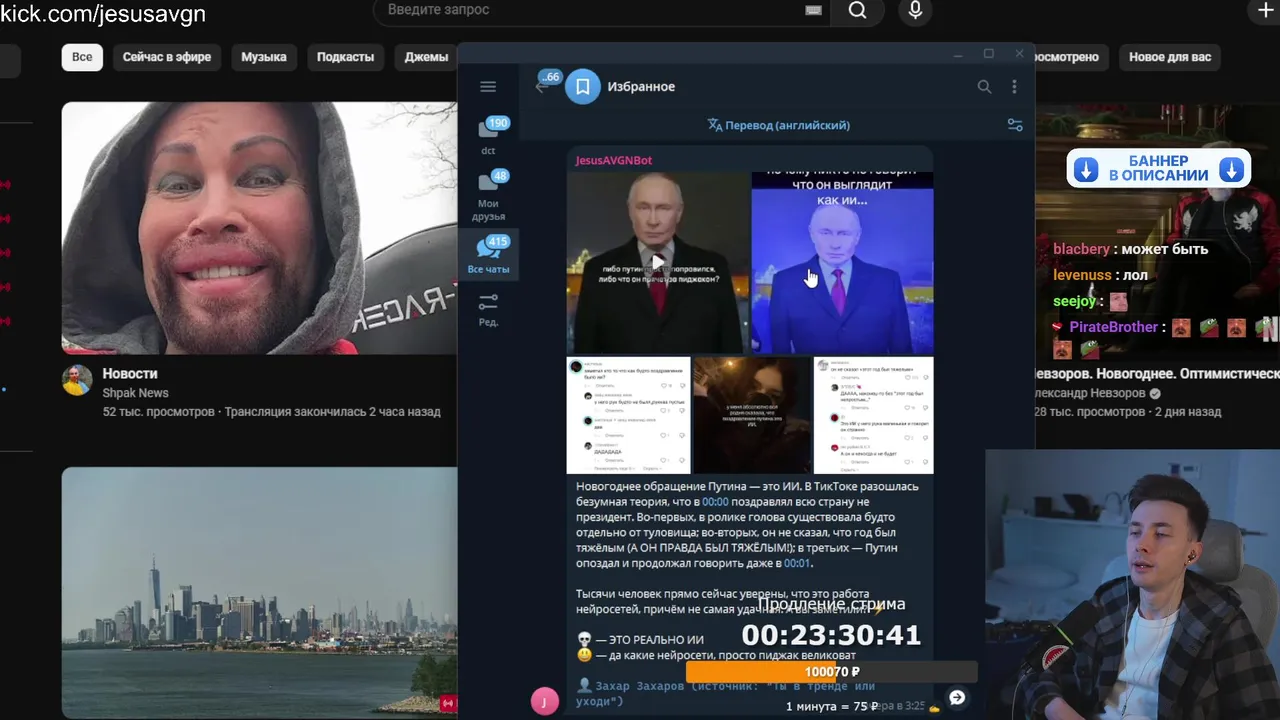Image resolution: width=1280 pixels, height=720 pixels.
Task: Click the Баннер в описании overlay
Action: [1159, 168]
